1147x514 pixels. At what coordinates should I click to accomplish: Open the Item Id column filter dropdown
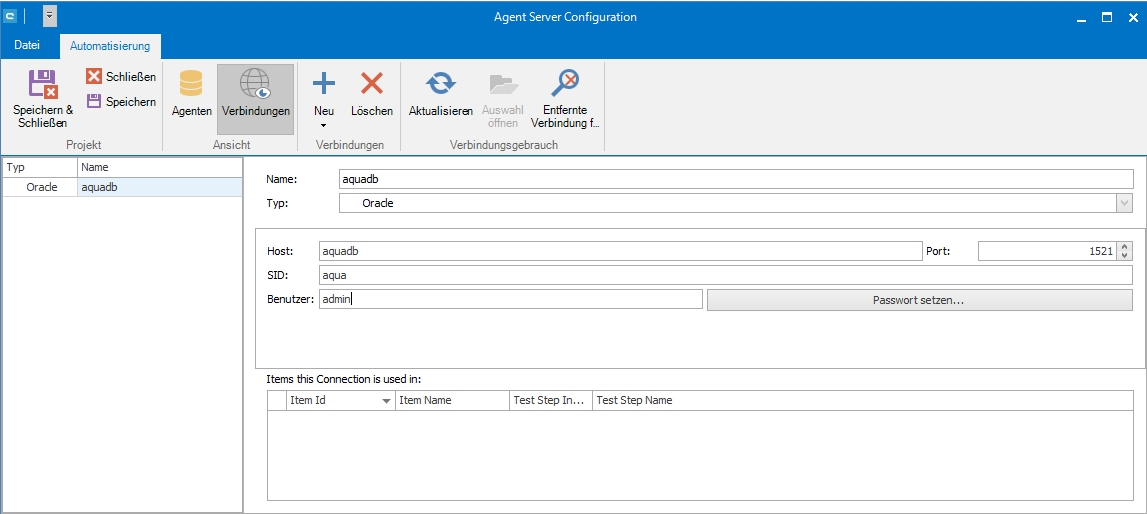[386, 401]
